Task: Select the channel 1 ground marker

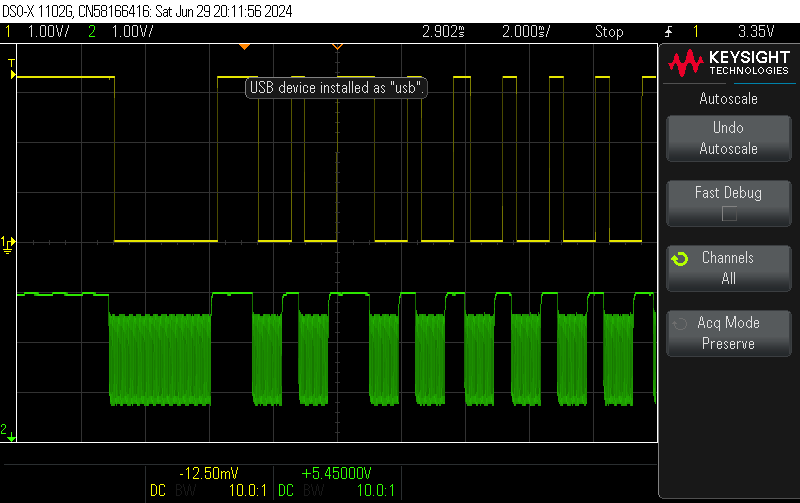Action: 8,244
